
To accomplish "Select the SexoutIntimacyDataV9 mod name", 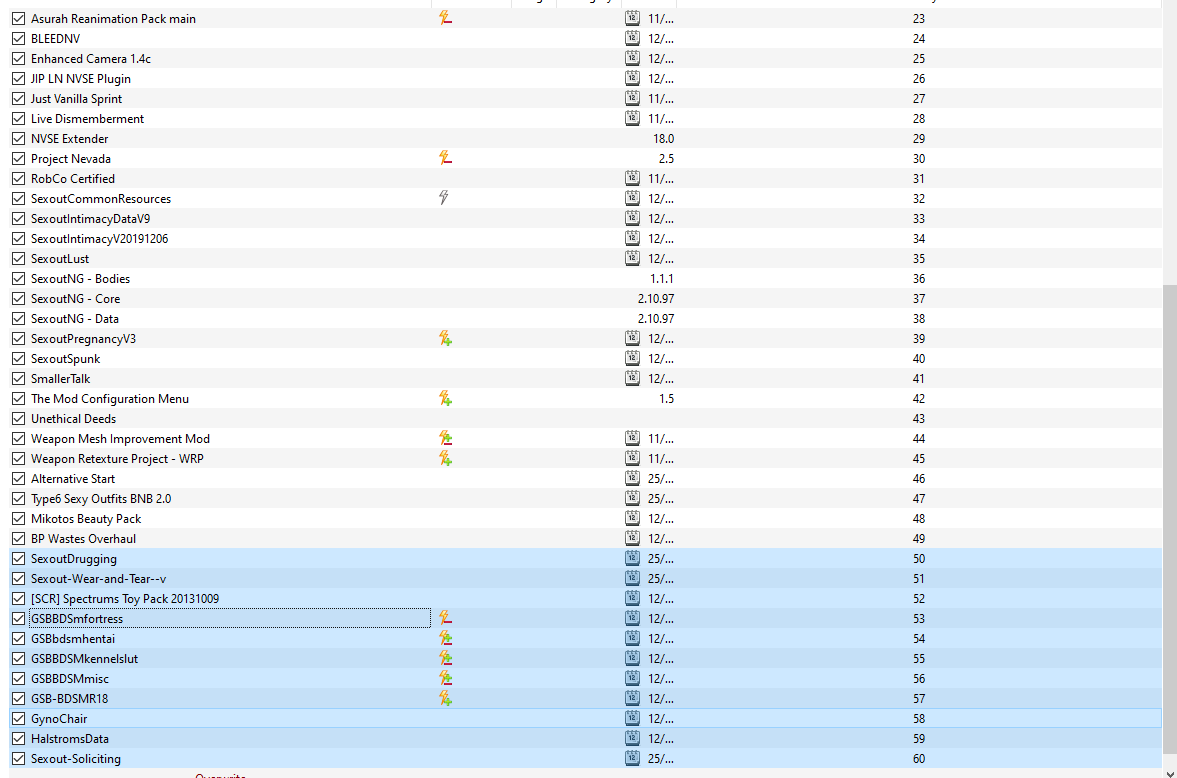I will [x=90, y=219].
